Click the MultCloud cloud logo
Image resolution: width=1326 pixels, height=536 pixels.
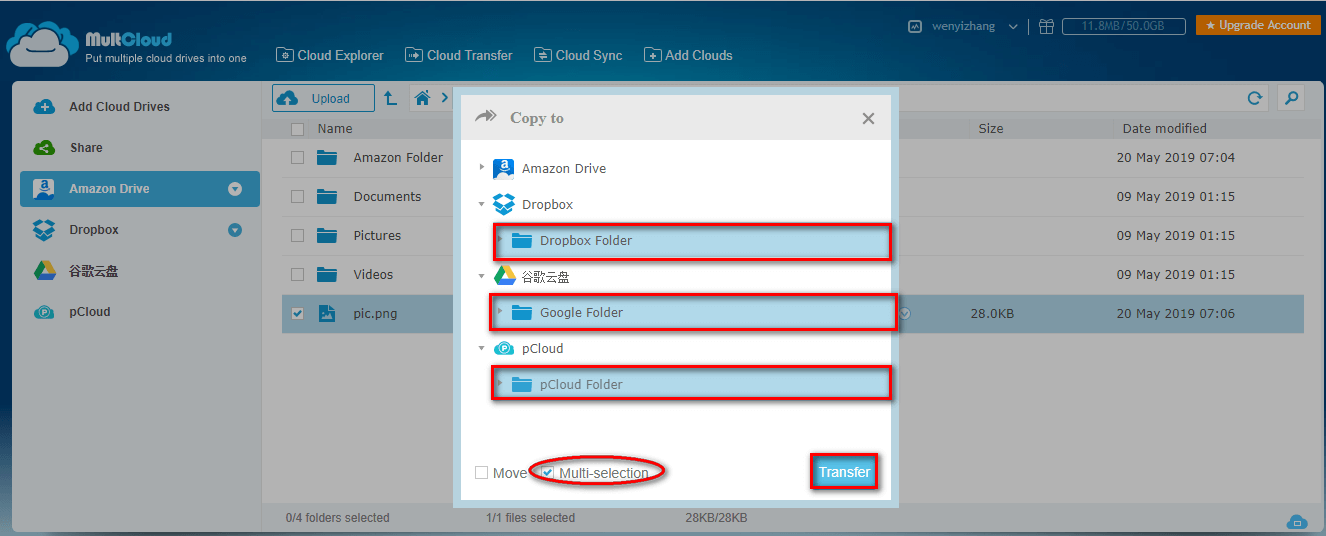click(42, 44)
